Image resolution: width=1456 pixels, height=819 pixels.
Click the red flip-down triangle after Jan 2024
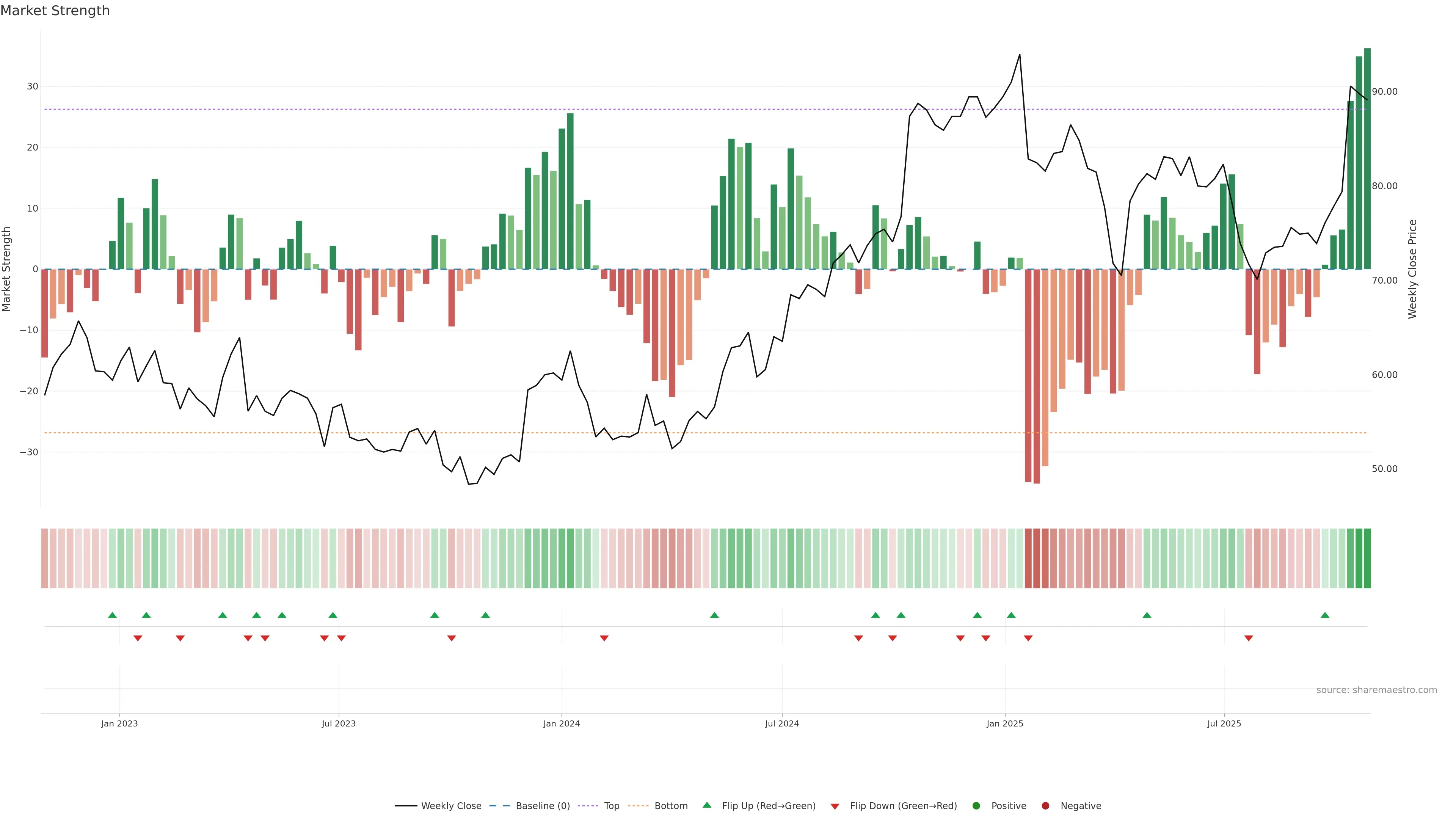click(x=604, y=638)
